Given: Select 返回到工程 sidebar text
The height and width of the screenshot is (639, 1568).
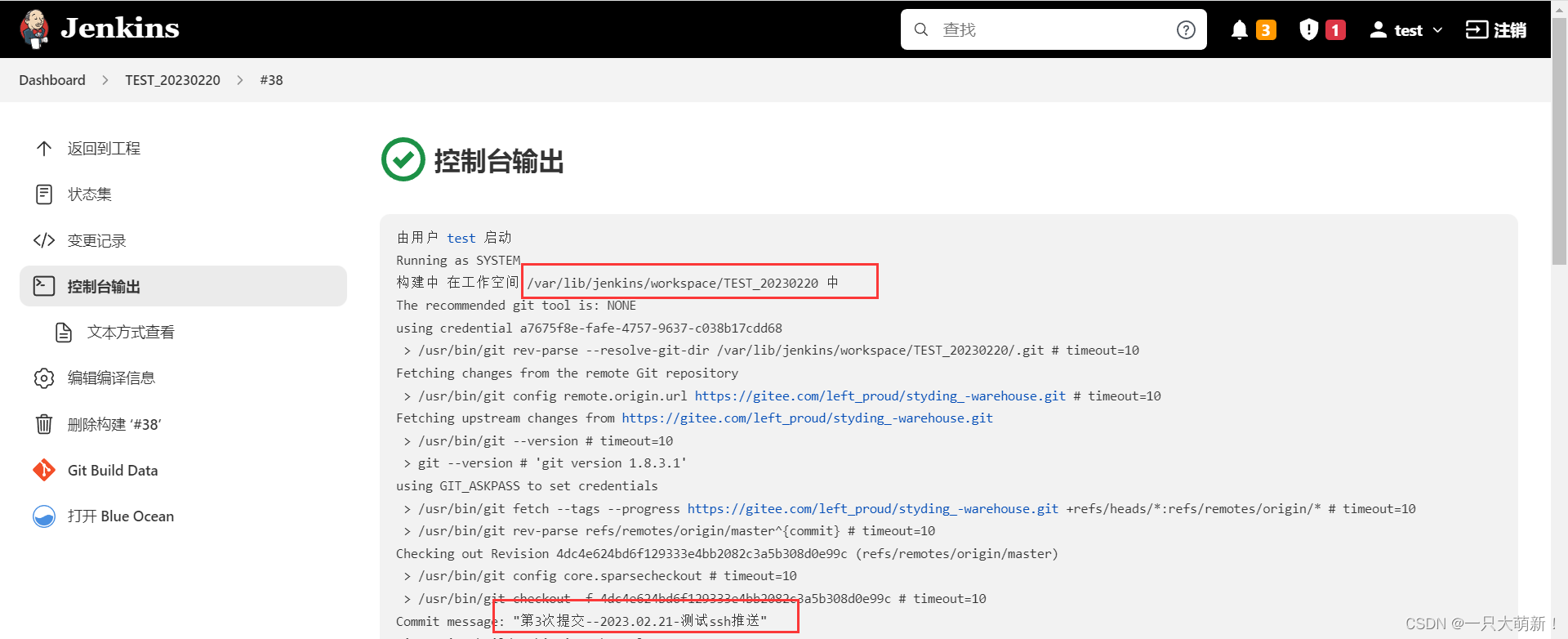Looking at the screenshot, I should coord(104,149).
